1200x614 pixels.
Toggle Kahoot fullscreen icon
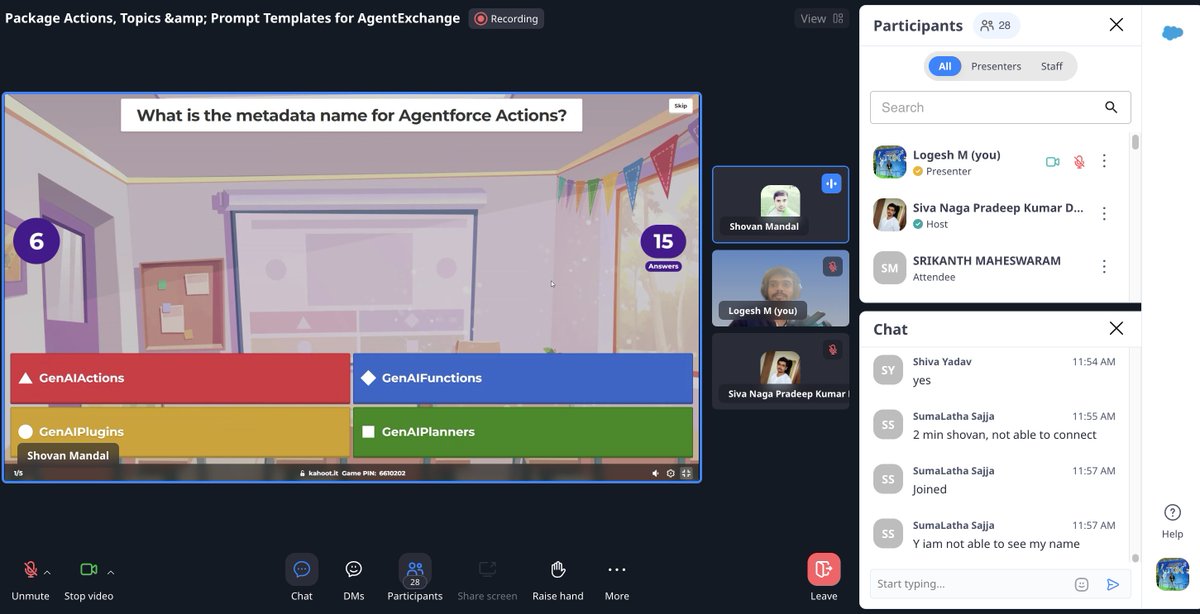(x=686, y=473)
